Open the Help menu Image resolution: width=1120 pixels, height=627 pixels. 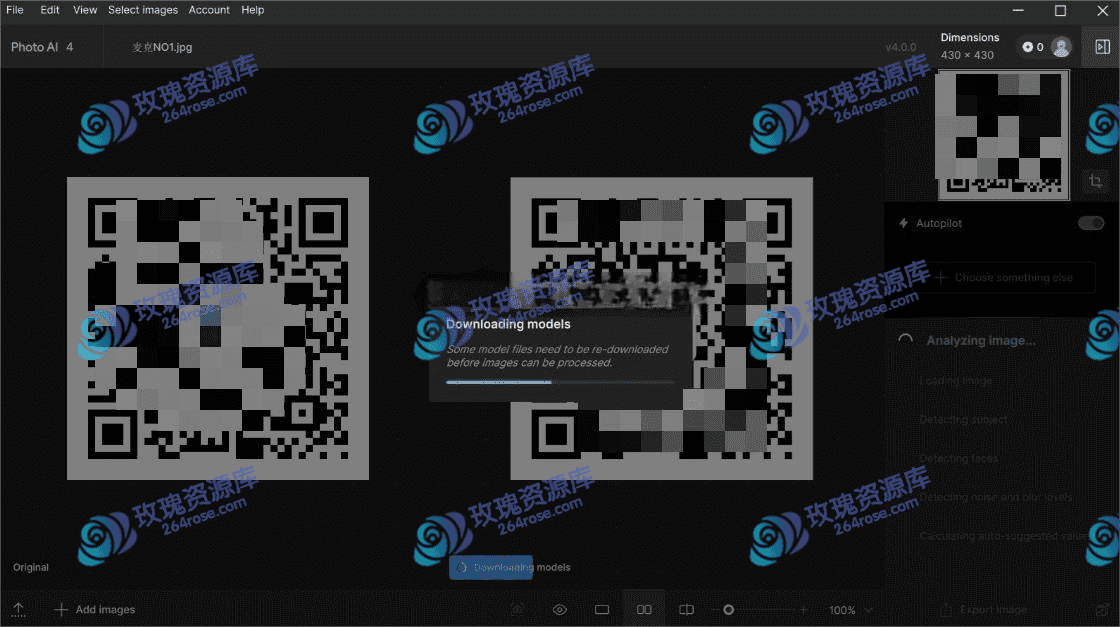point(253,10)
